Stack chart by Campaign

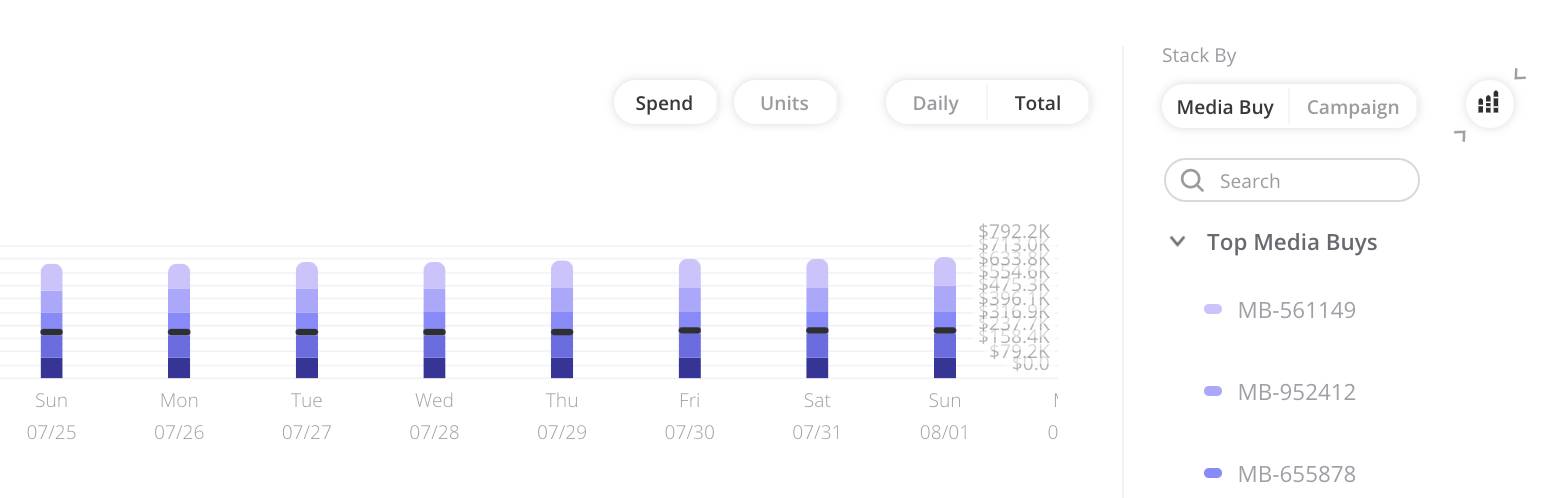point(1353,107)
